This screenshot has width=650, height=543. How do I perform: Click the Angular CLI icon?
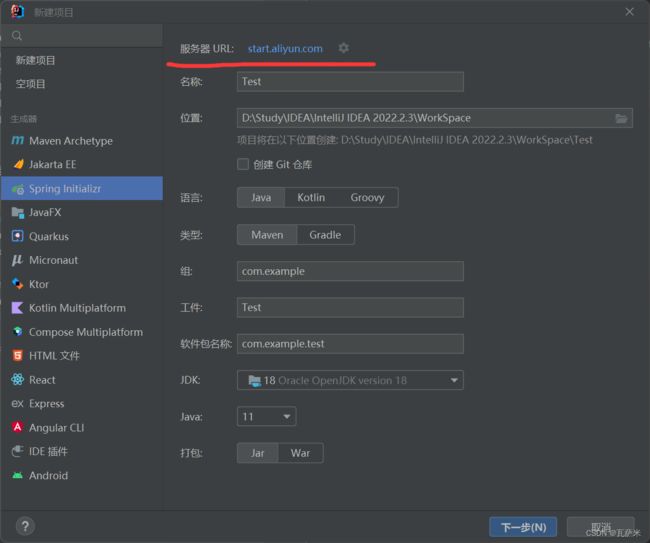pos(17,427)
